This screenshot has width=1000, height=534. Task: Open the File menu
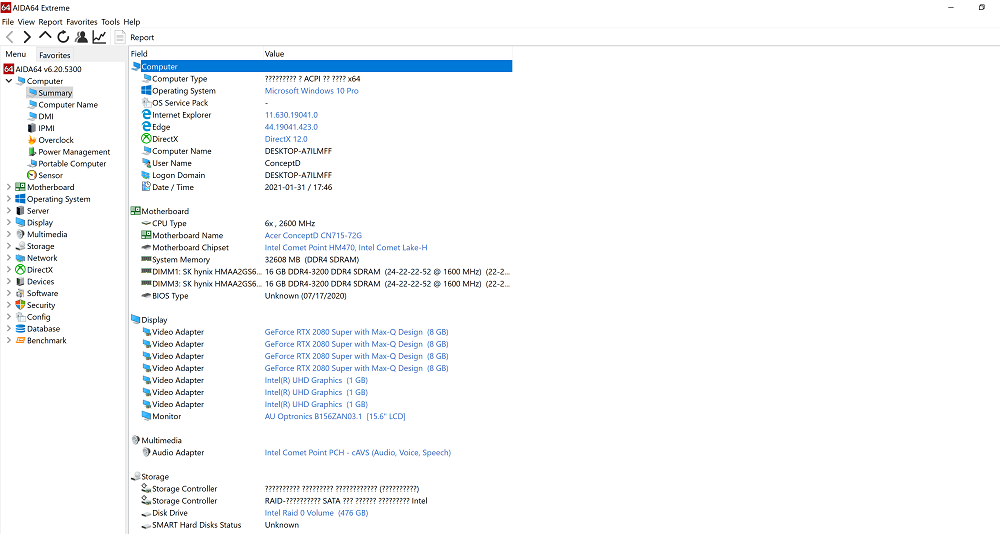pyautogui.click(x=8, y=22)
